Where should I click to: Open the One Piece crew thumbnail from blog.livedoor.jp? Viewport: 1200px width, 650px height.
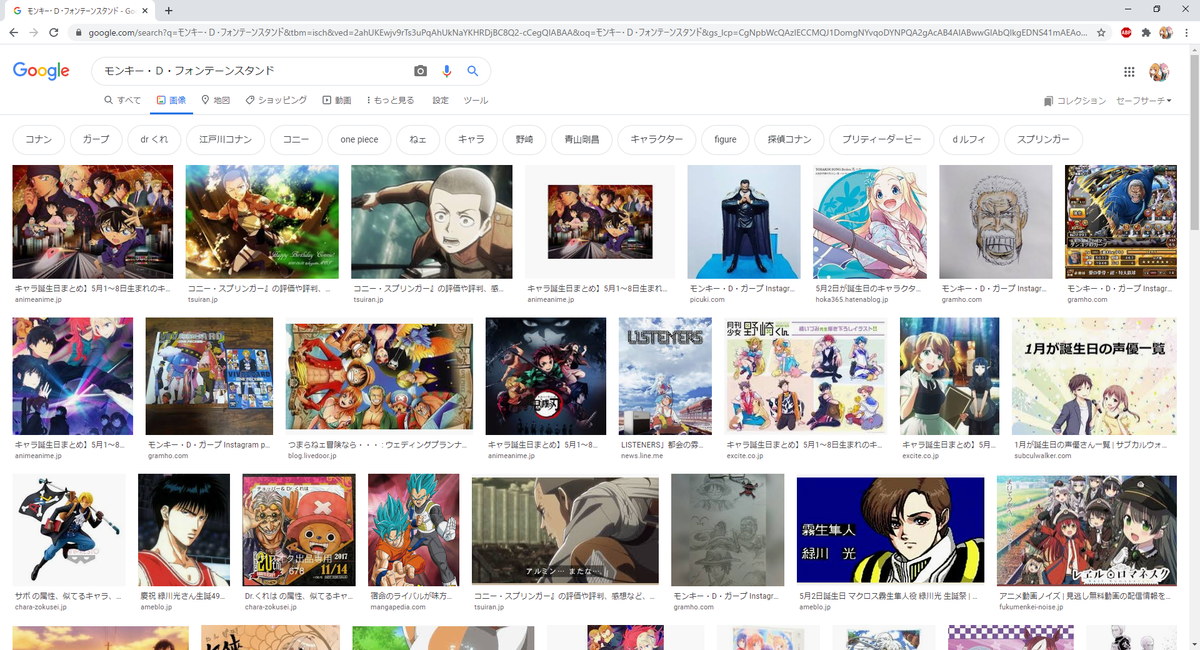[379, 376]
